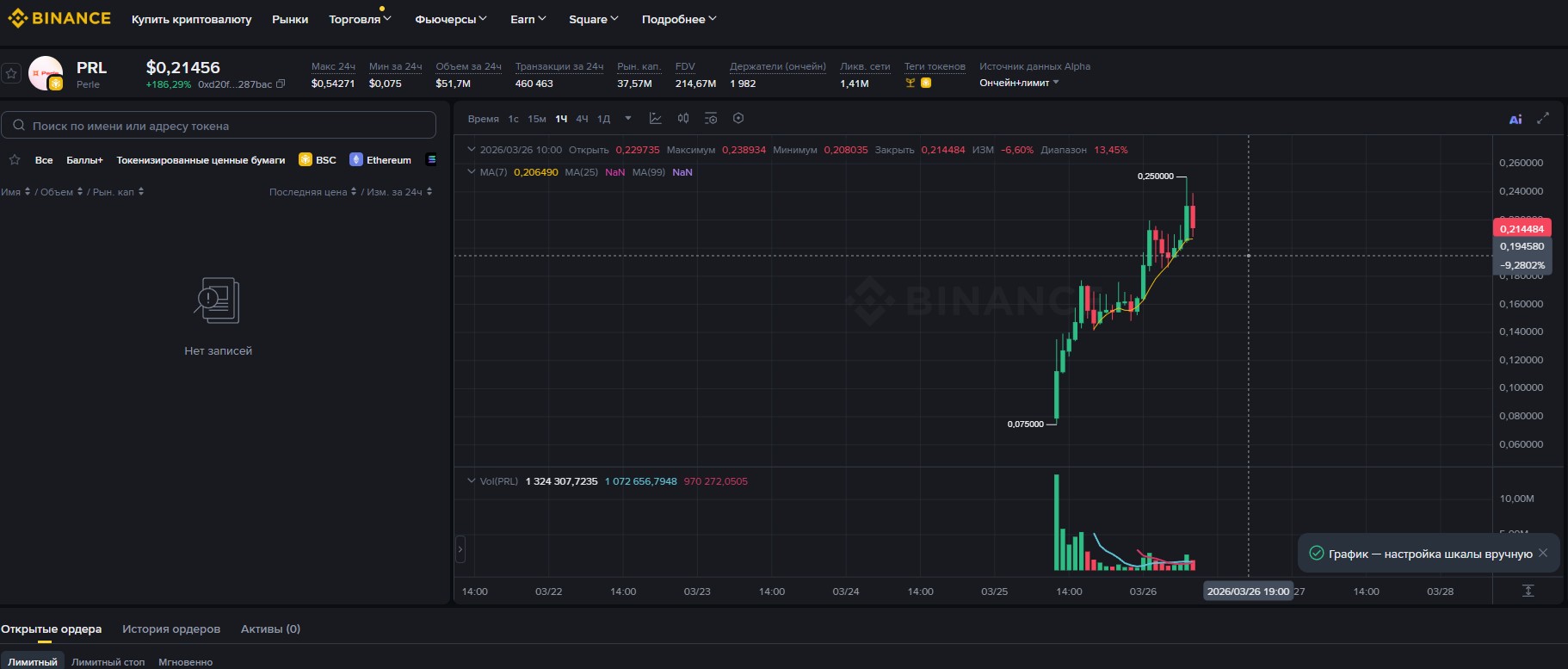Select the BSC network filter

pos(318,160)
